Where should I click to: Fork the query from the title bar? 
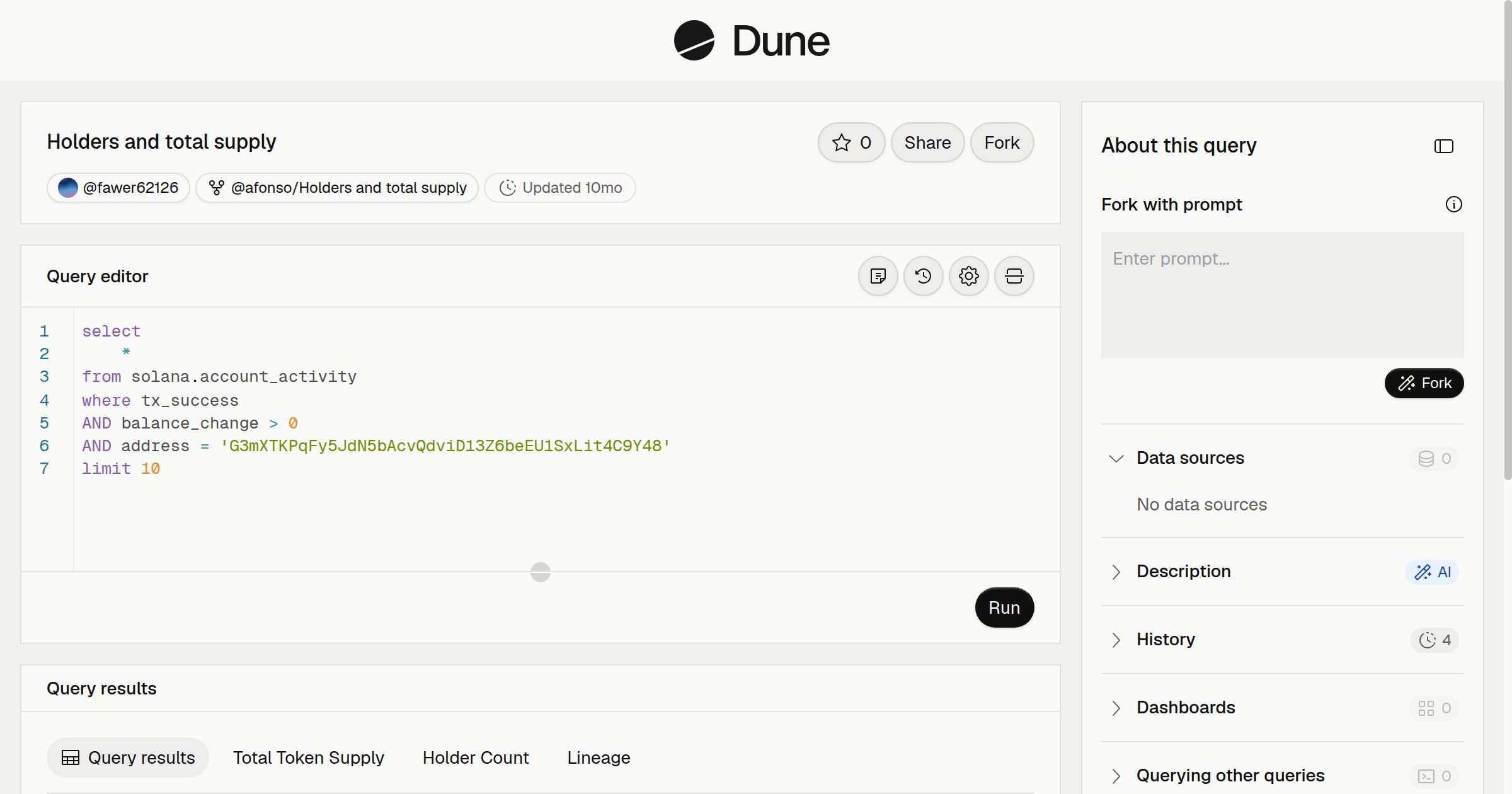tap(1002, 142)
